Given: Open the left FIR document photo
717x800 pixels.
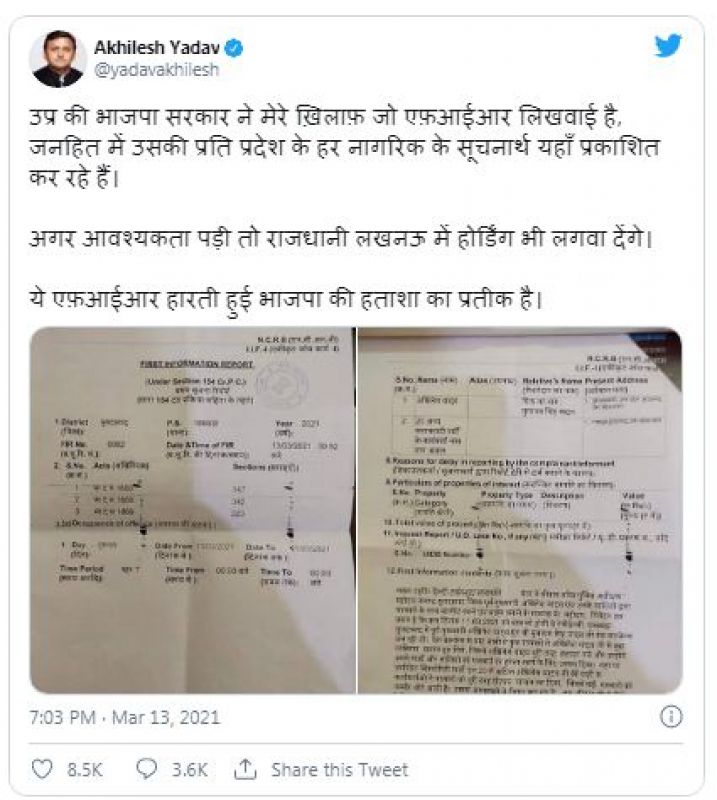Looking at the screenshot, I should click(x=192, y=510).
